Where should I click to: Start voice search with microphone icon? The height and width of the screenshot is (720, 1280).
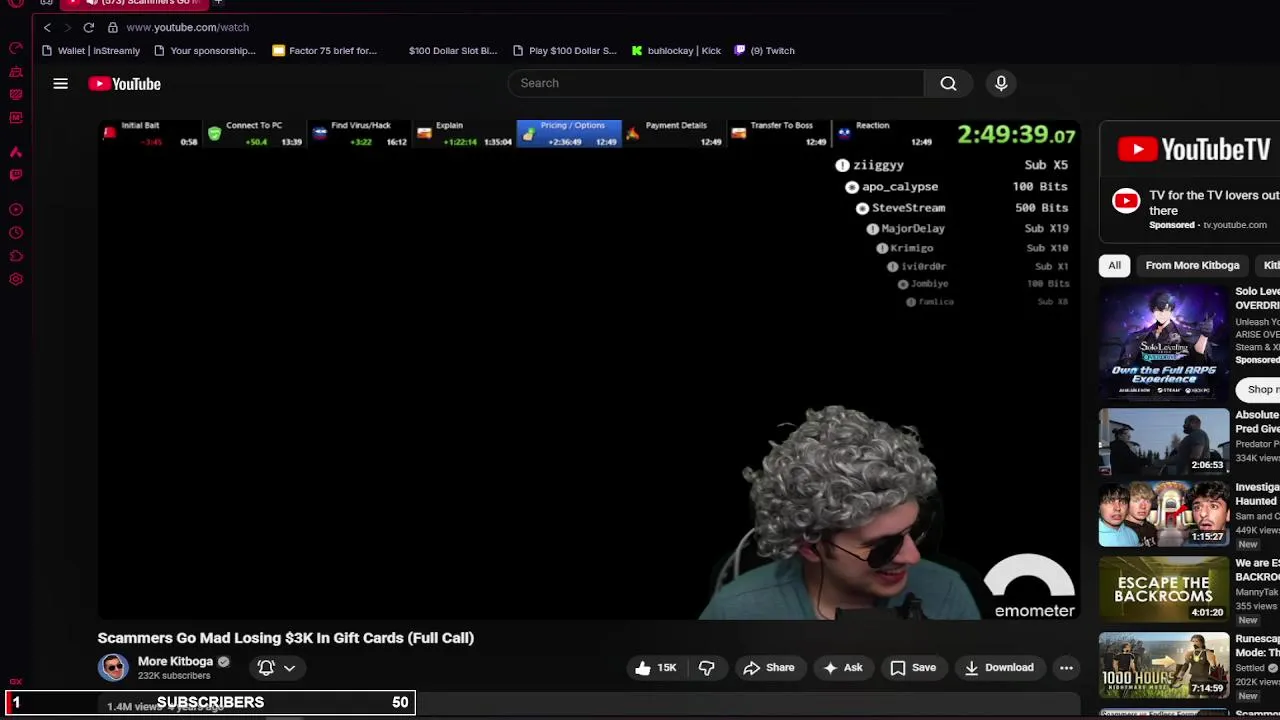[x=1001, y=83]
